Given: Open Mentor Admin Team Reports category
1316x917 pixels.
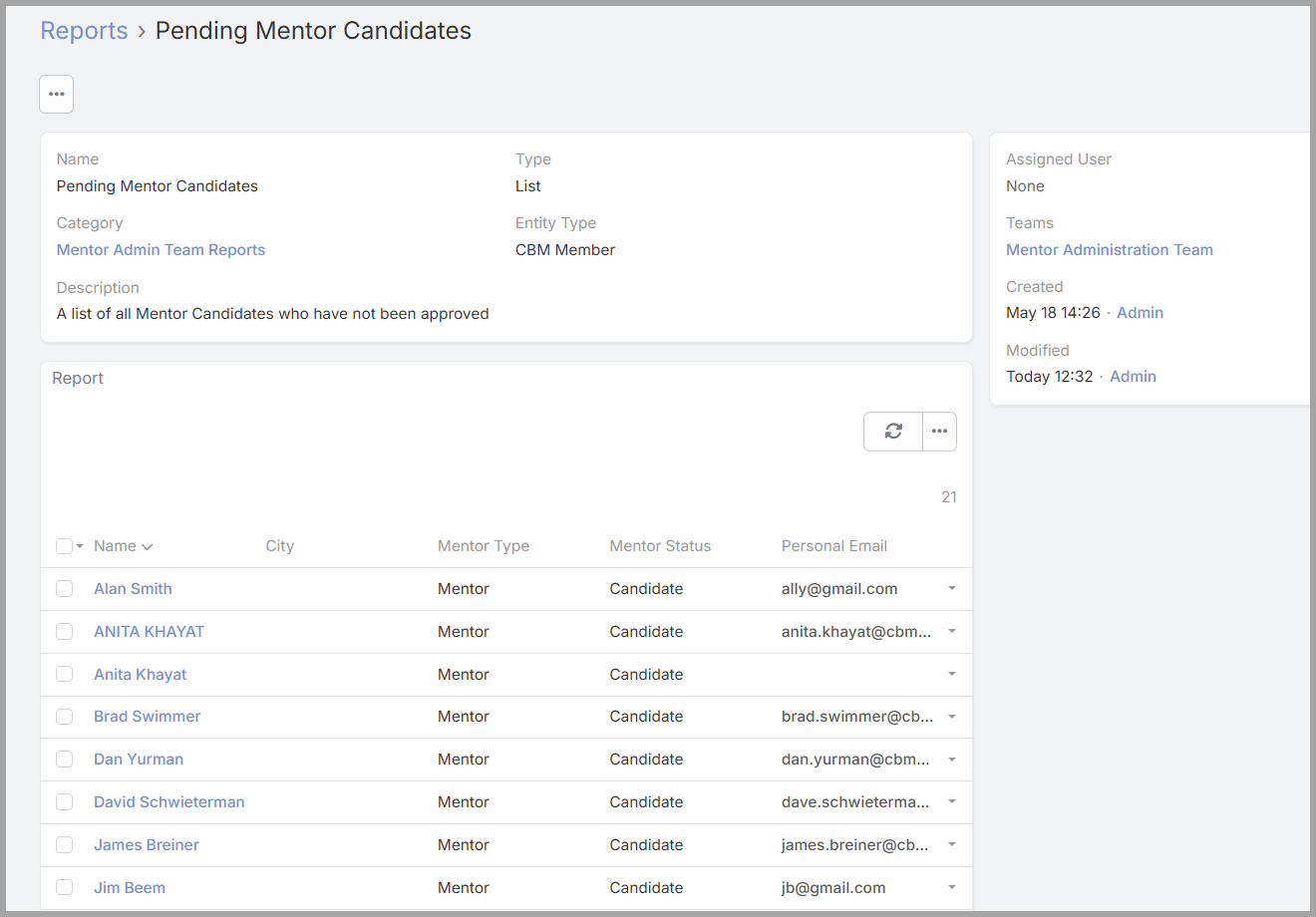Looking at the screenshot, I should (161, 250).
